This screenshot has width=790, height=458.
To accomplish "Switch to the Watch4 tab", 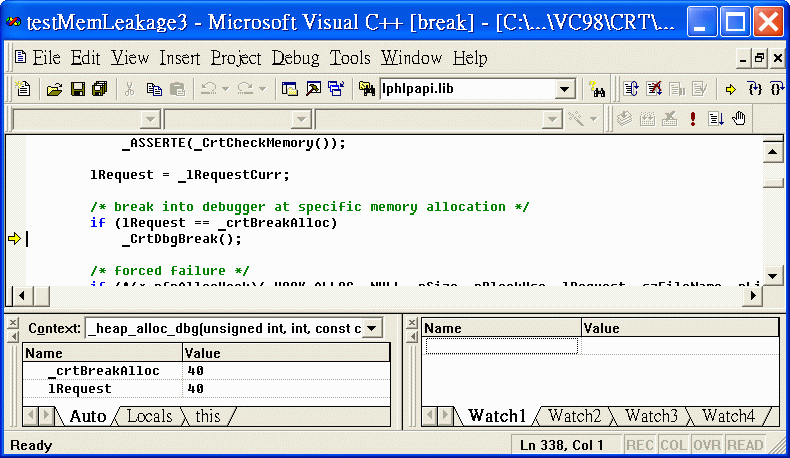I will pyautogui.click(x=729, y=416).
